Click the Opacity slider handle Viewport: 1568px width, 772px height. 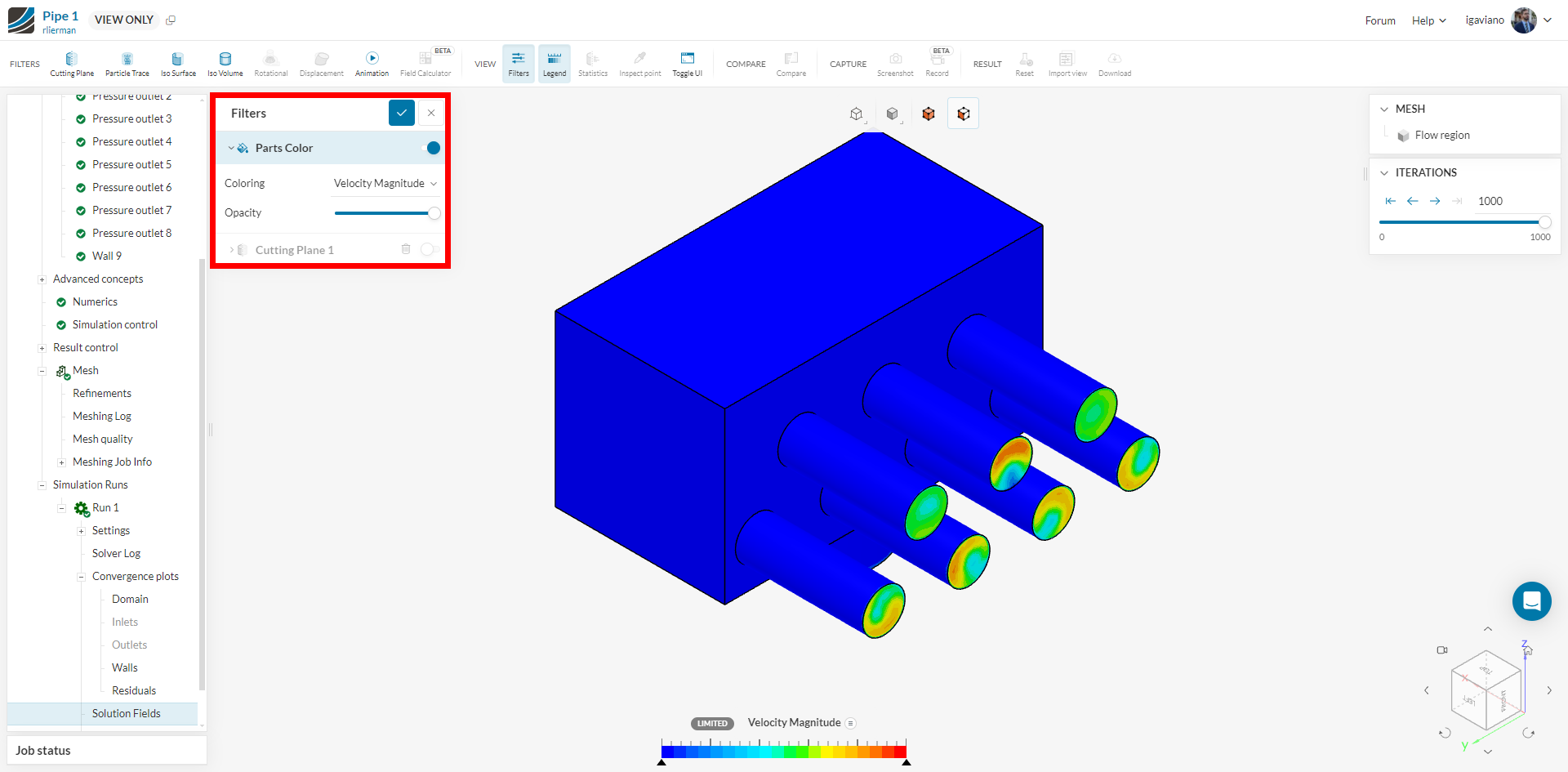434,213
